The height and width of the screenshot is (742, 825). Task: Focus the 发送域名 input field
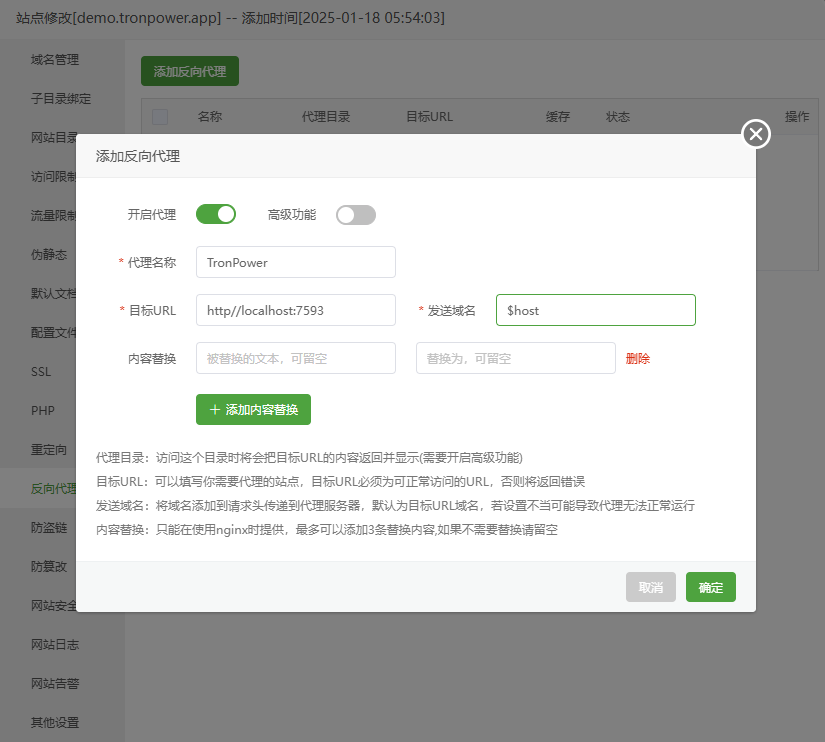595,310
